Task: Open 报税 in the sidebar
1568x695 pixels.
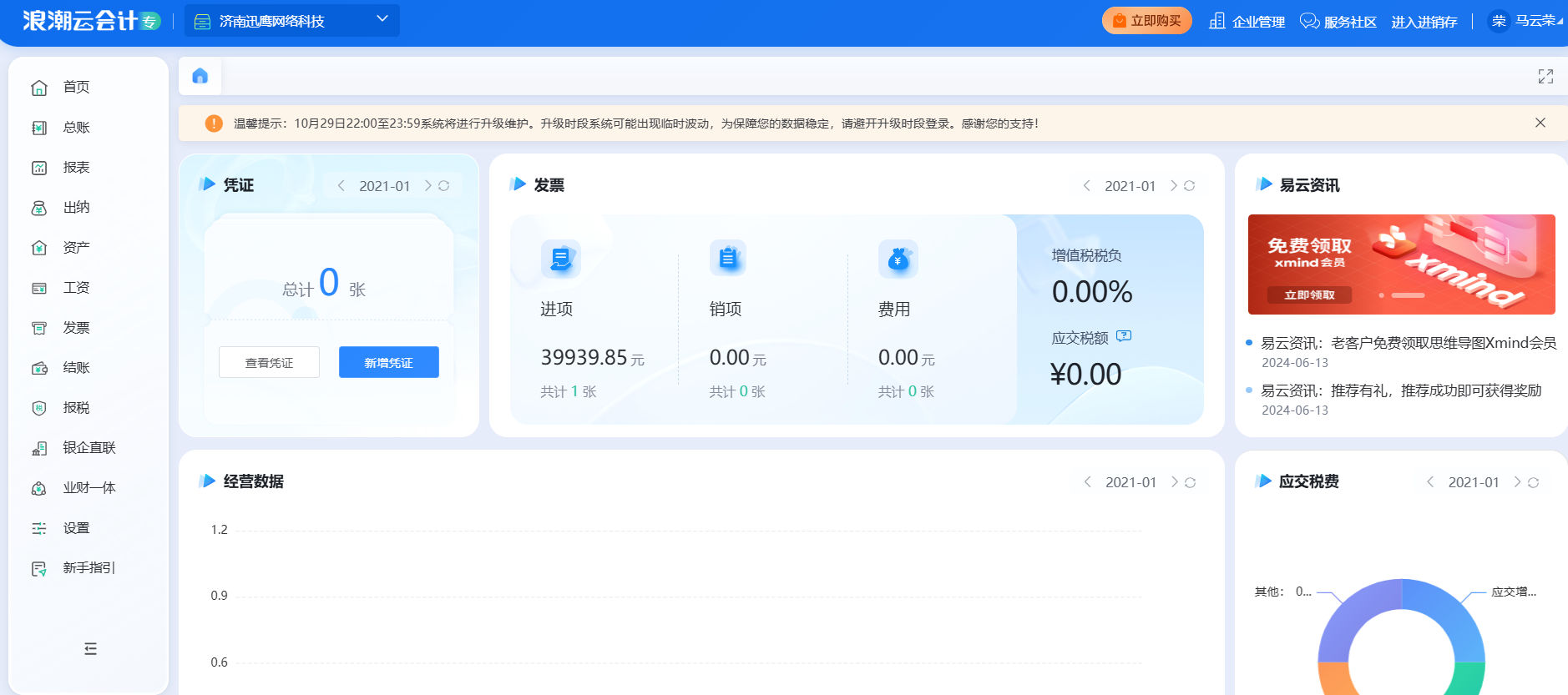Action: (76, 408)
